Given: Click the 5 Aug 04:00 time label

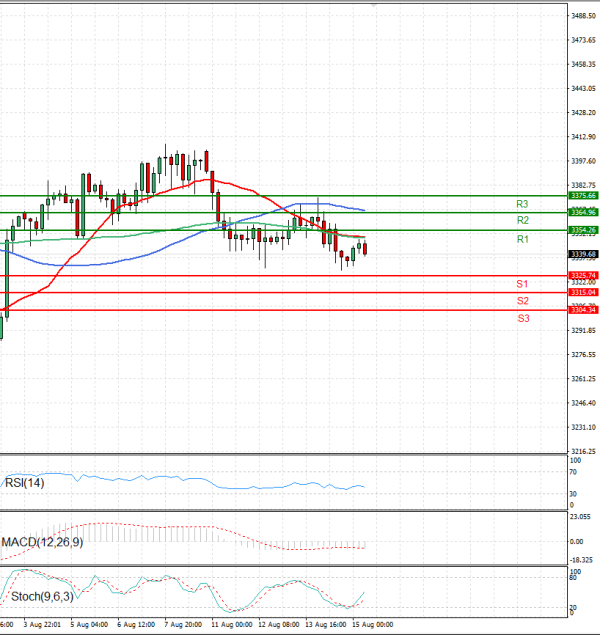Looking at the screenshot, I should [89, 624].
